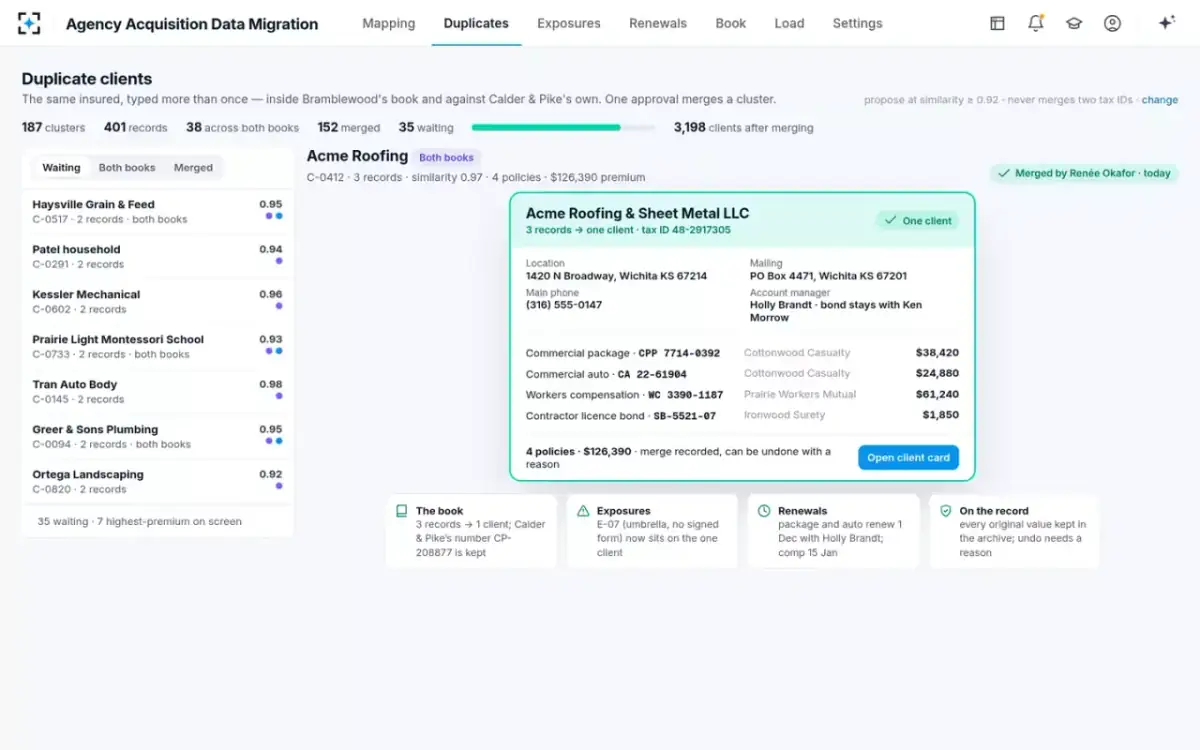The width and height of the screenshot is (1200, 750).
Task: Click the 35 waiting list footer text
Action: pyautogui.click(x=139, y=521)
